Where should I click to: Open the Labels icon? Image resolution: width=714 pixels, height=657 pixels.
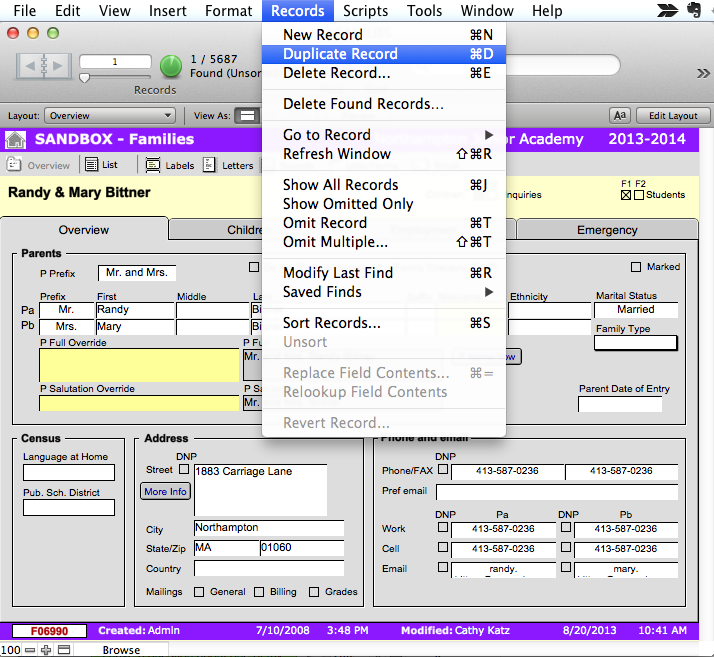click(x=154, y=165)
